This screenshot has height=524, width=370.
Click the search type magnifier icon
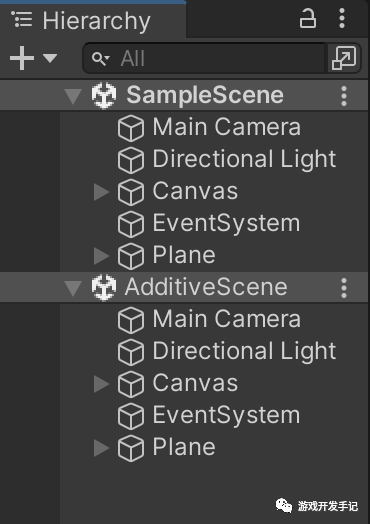(100, 58)
